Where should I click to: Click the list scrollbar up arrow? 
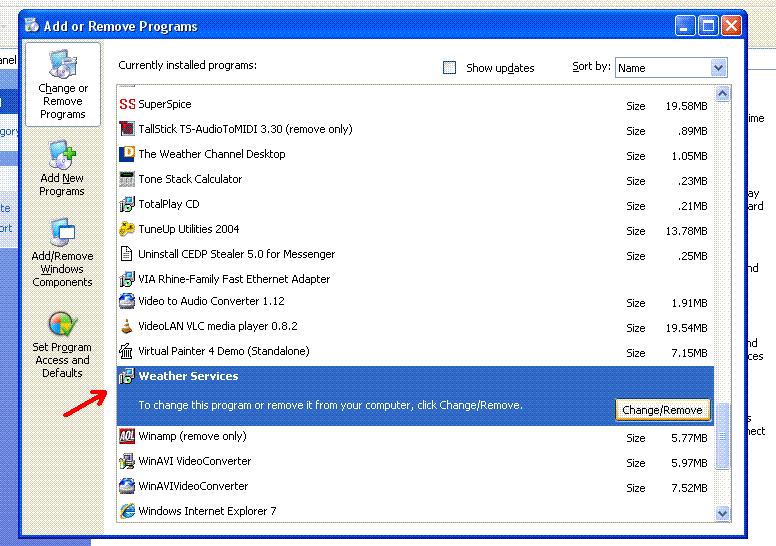723,93
